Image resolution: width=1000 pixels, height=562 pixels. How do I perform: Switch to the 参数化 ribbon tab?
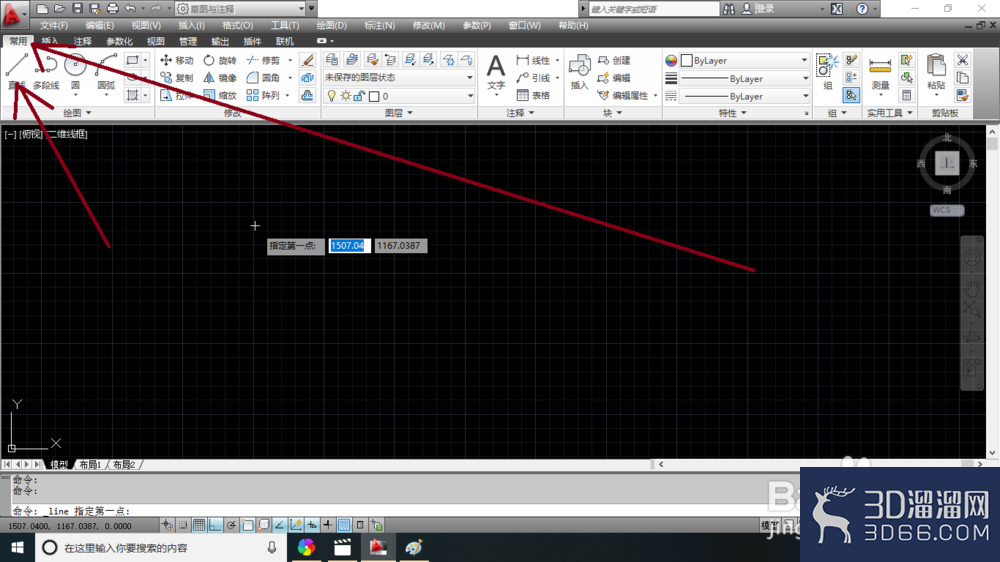coord(119,41)
